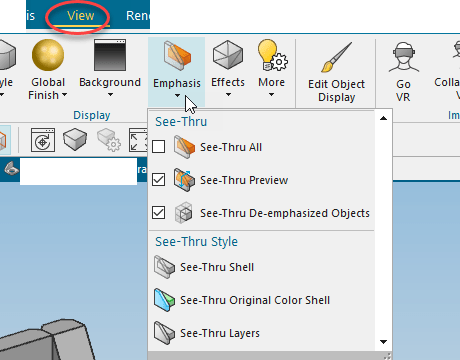
Task: Click the See-Thru De-emphasized Objects wireframe icon
Action: (184, 213)
